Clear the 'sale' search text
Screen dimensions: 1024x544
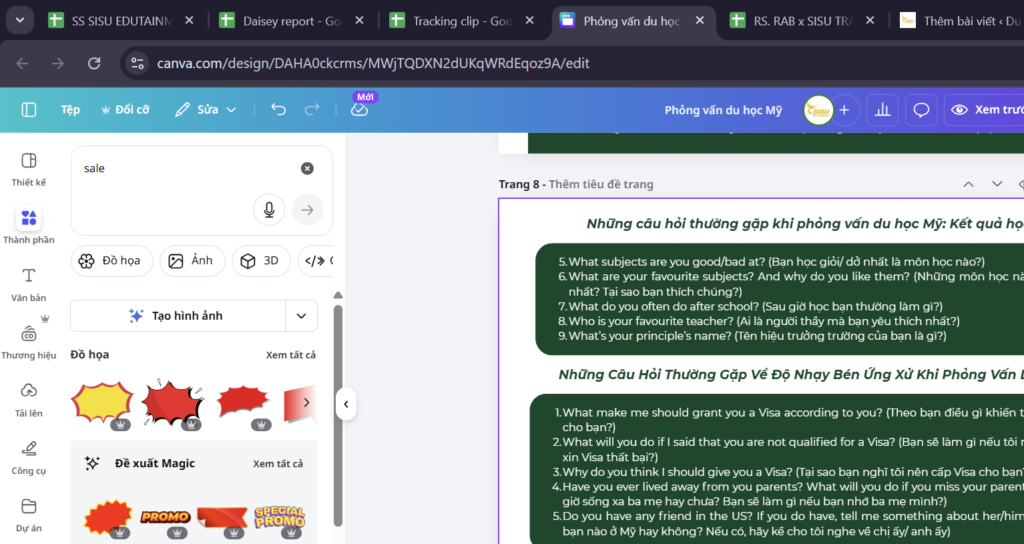point(307,168)
